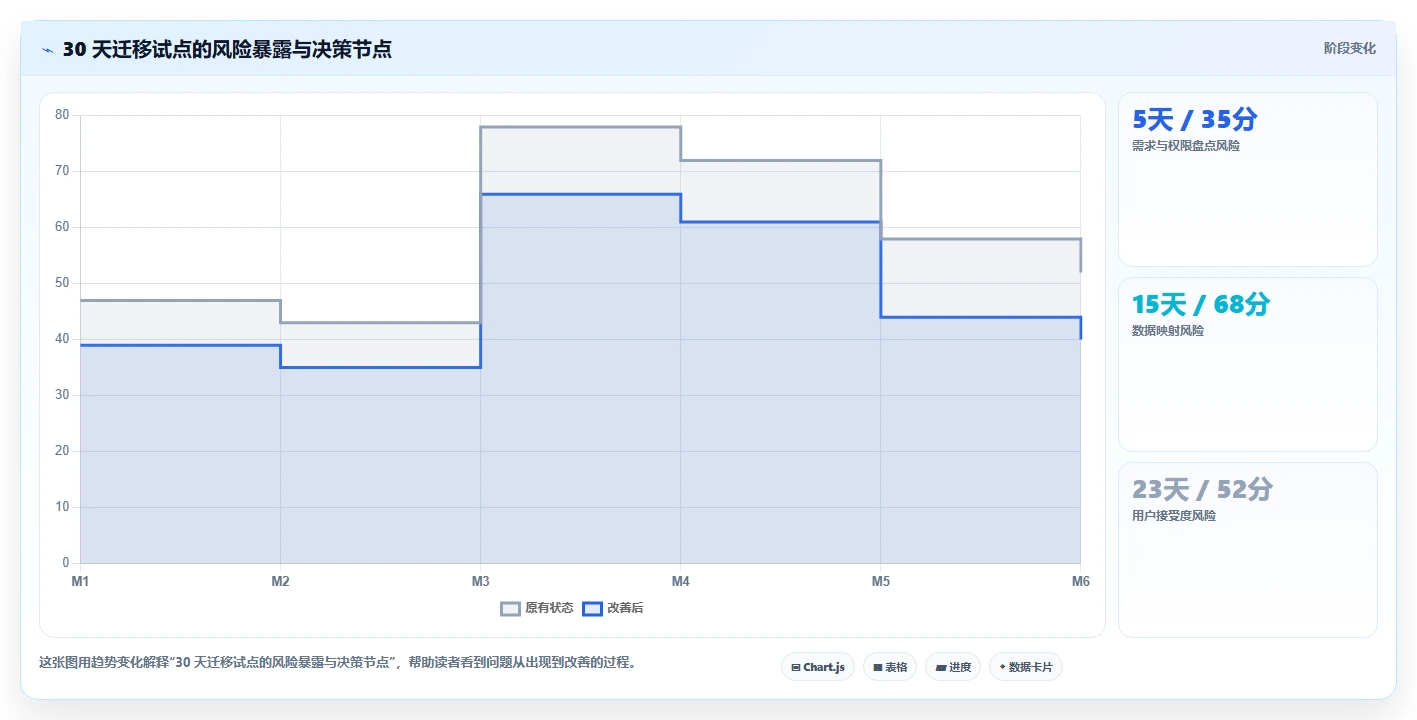Click the 用户接受度风险 caption
The height and width of the screenshot is (720, 1417).
point(1174,516)
